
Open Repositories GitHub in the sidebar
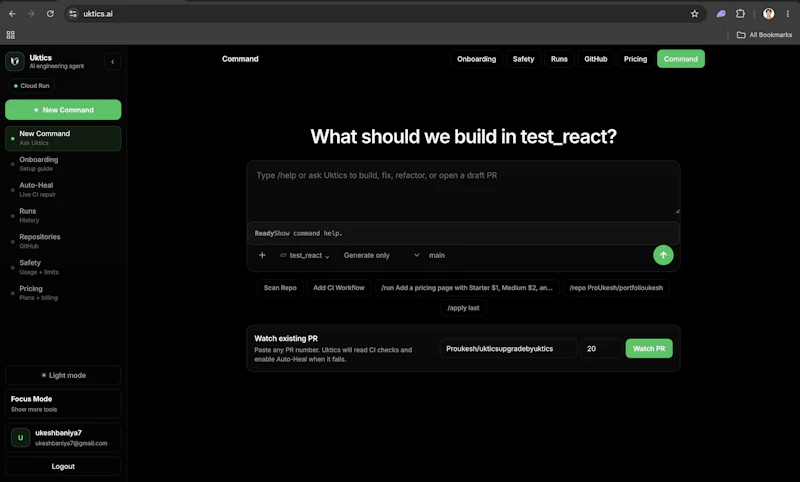[x=63, y=241]
